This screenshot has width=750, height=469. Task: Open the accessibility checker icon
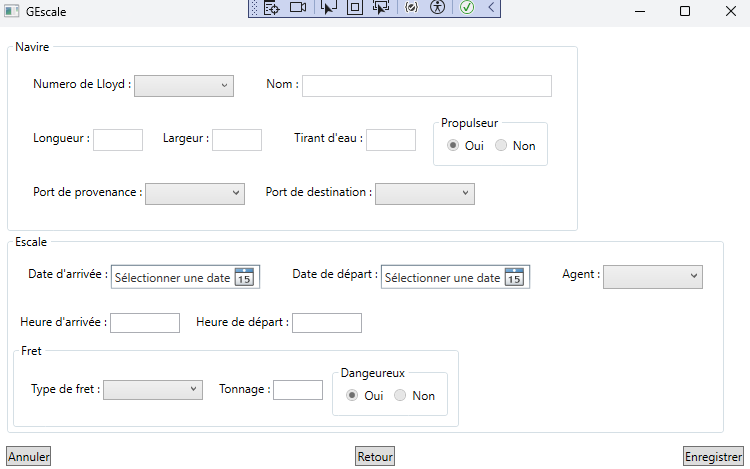tap(437, 8)
